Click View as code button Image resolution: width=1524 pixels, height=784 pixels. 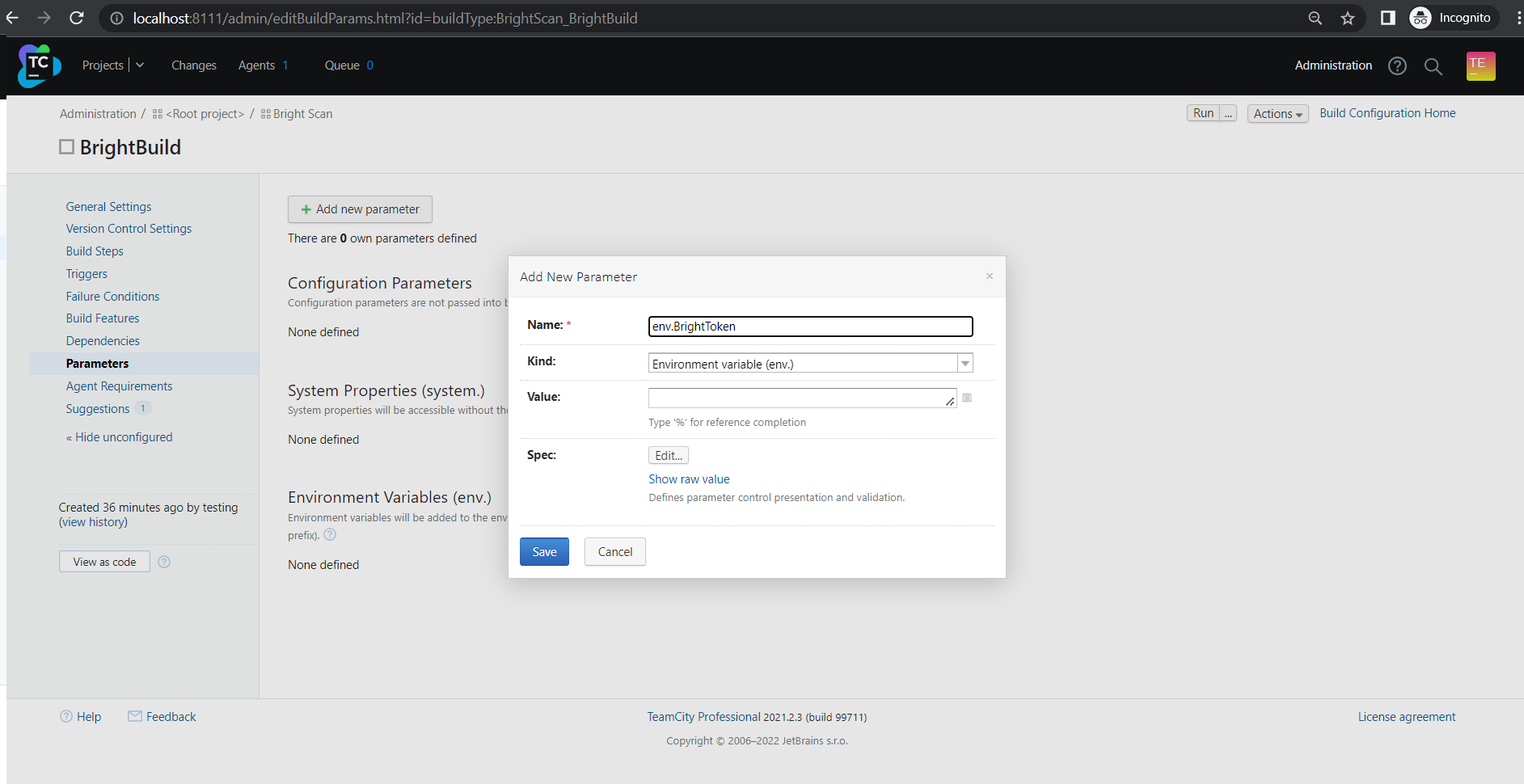(x=104, y=562)
